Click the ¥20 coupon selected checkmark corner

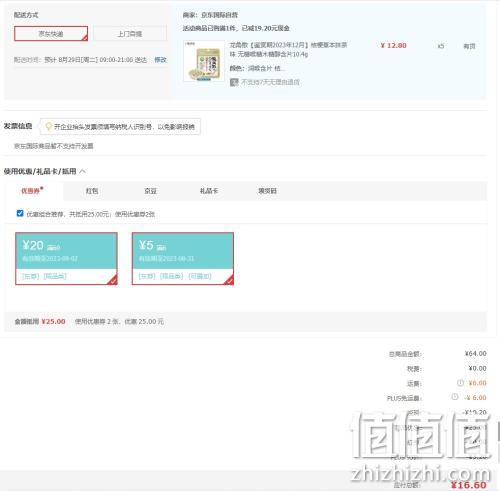[x=113, y=280]
